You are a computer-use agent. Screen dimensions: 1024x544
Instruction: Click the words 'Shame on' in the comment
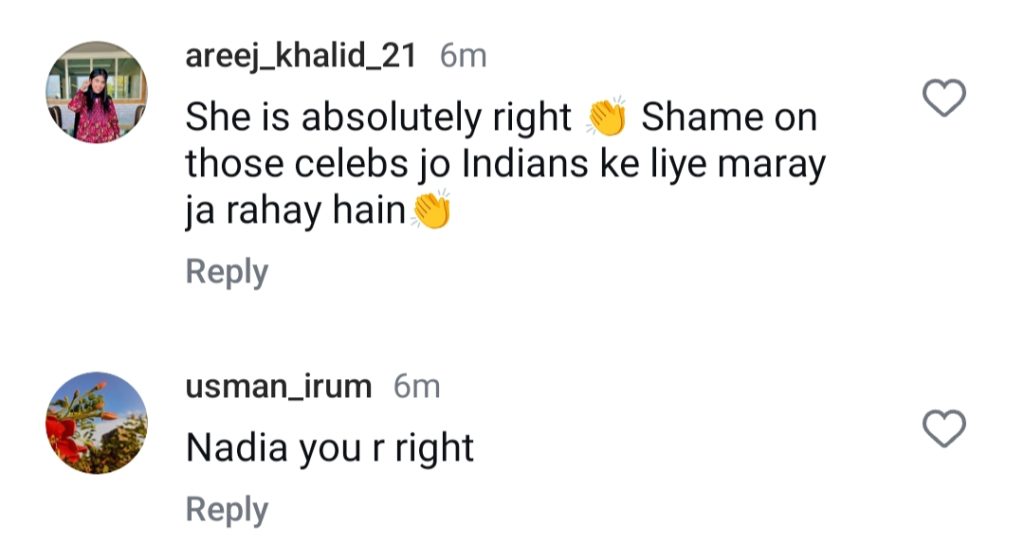[729, 118]
